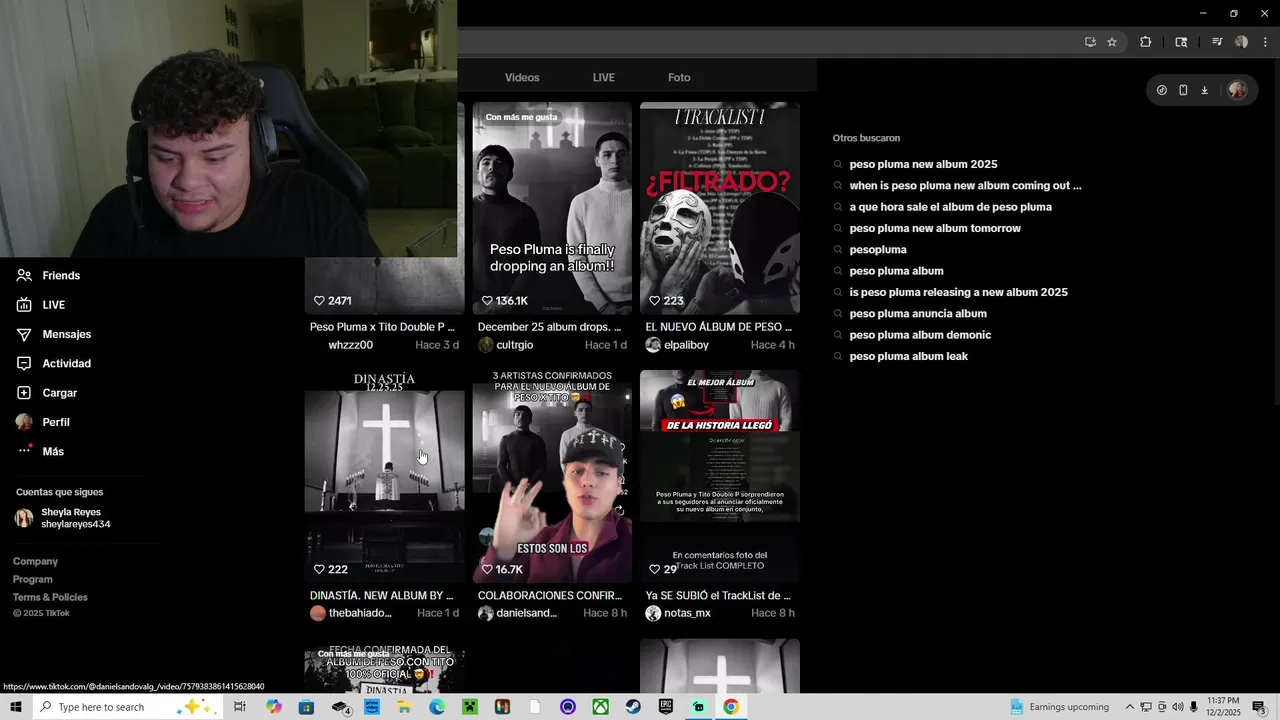This screenshot has width=1280, height=720.
Task: Open the mobile app phone icon
Action: (1183, 90)
